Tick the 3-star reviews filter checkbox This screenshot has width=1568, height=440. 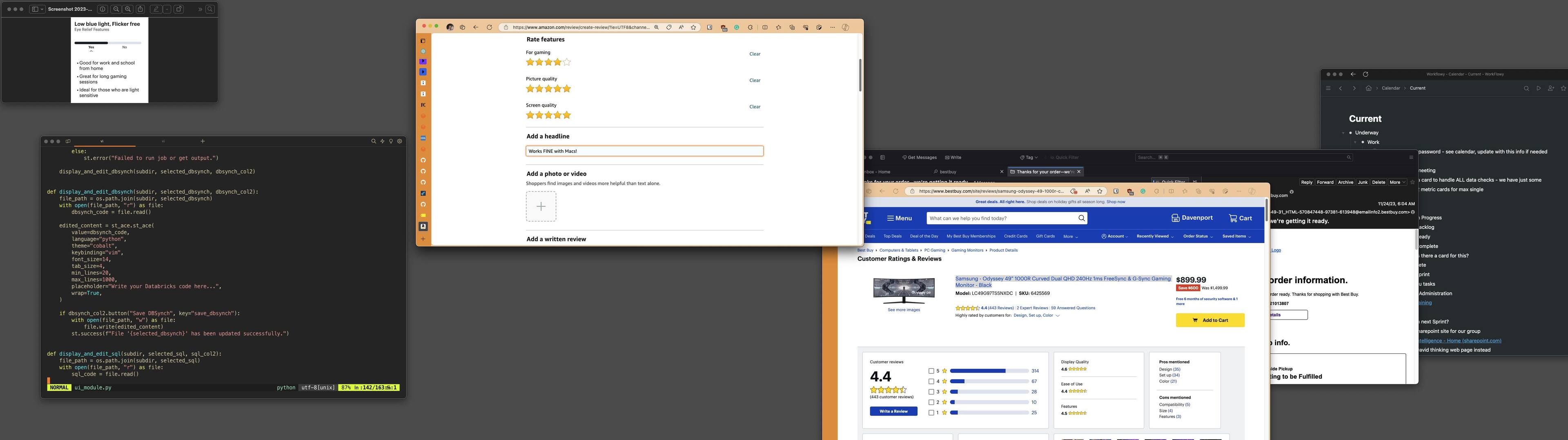931,392
